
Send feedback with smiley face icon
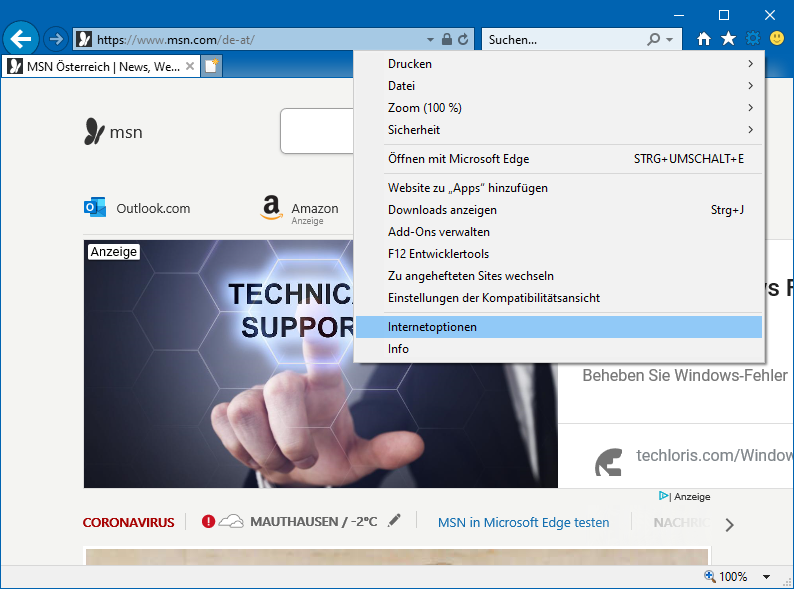click(x=777, y=38)
